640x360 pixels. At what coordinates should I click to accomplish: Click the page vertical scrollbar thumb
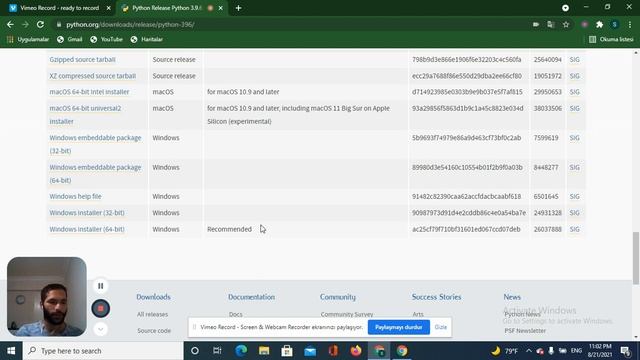coord(636,258)
